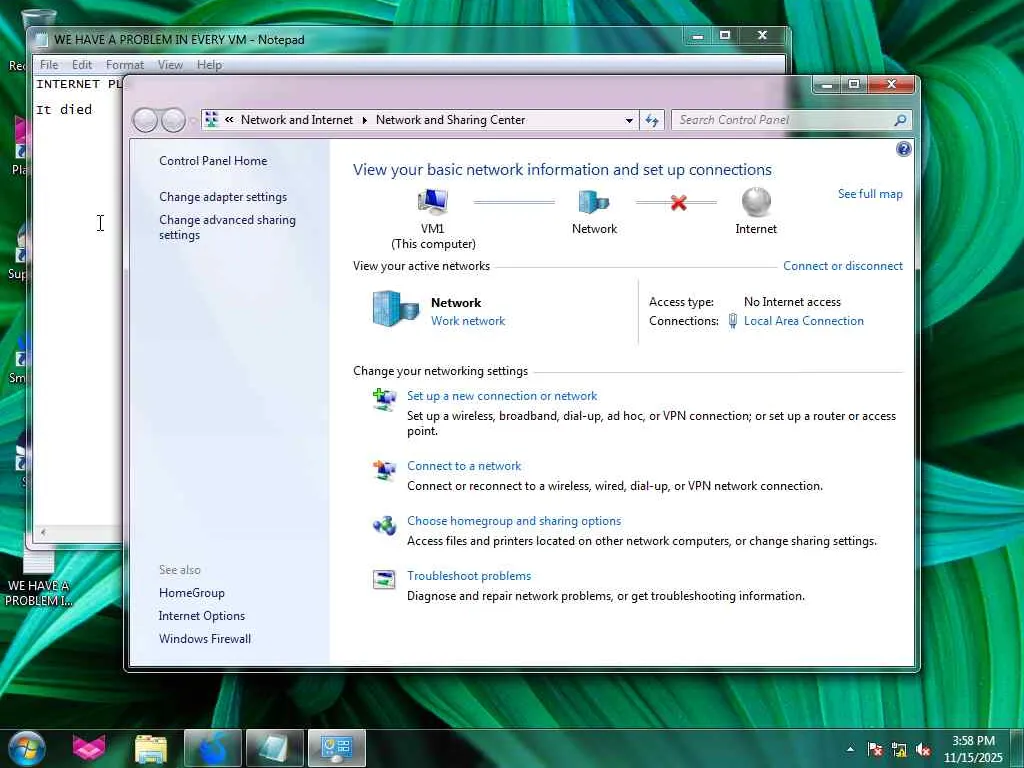
Task: Click the search magnifier icon in Control Panel
Action: (900, 120)
